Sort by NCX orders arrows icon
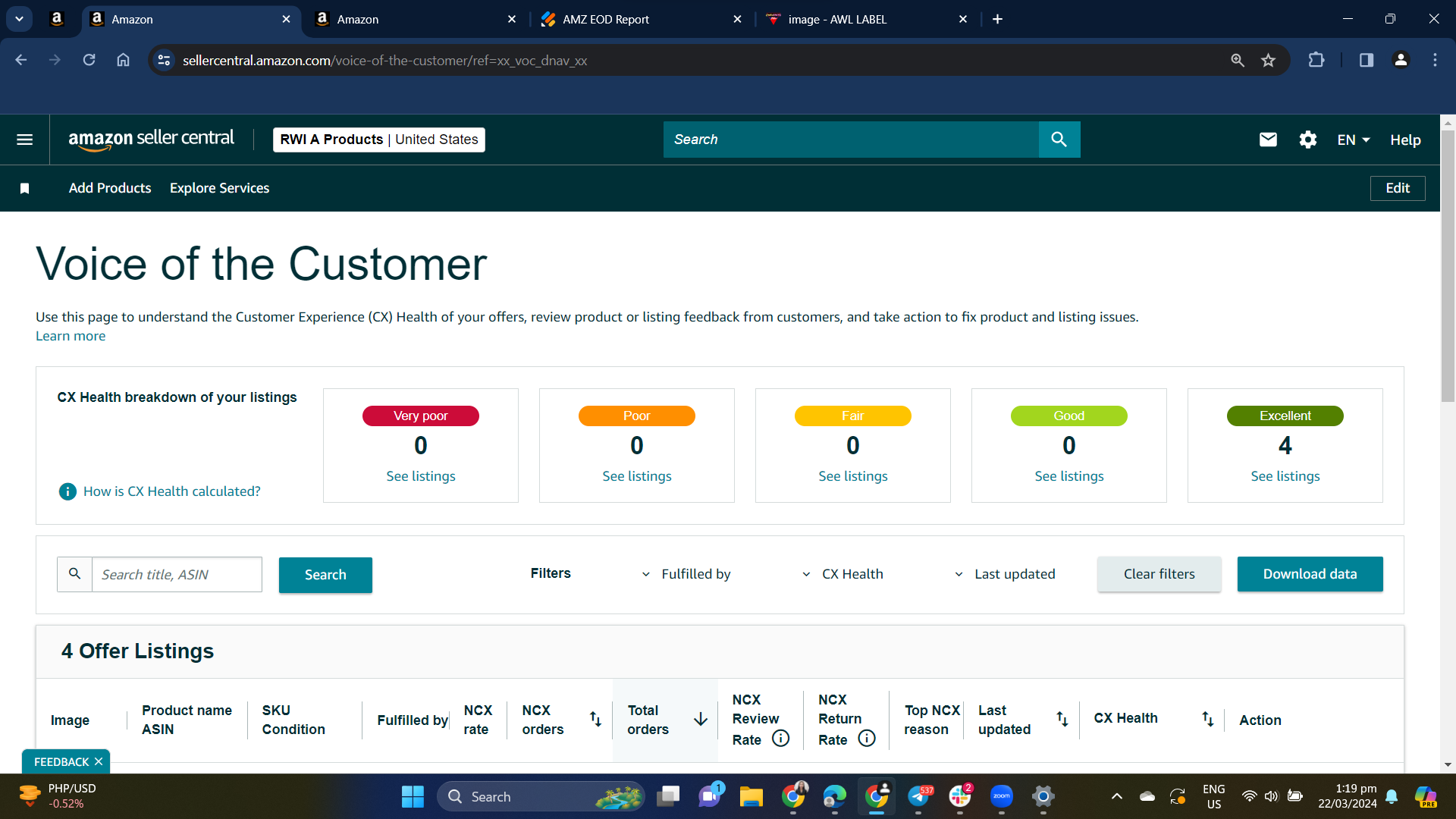This screenshot has width=1456, height=819. pos(595,719)
